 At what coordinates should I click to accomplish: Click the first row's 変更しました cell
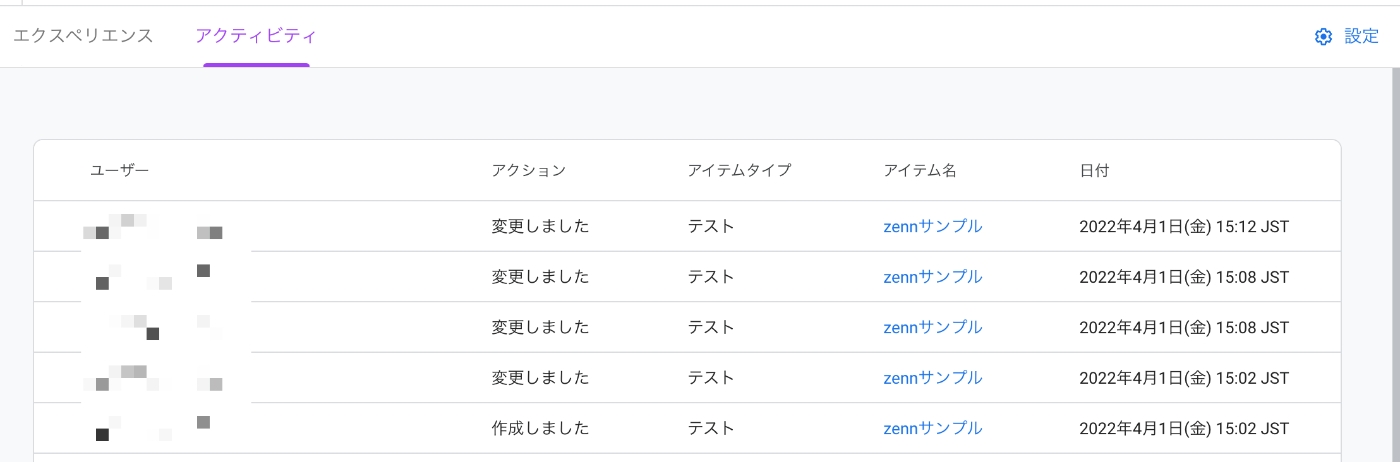point(540,226)
